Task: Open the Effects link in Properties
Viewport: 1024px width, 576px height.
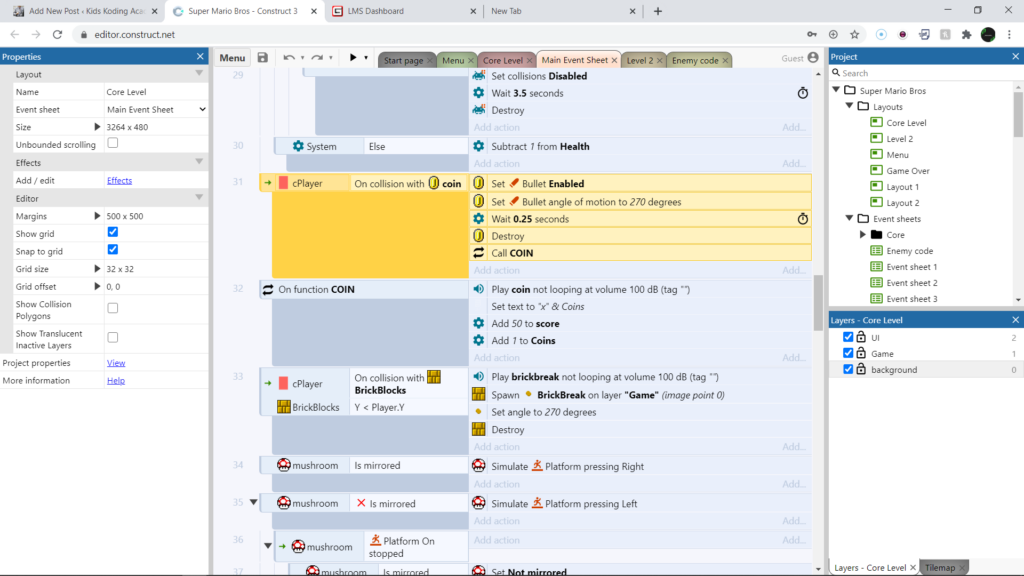Action: pos(120,180)
